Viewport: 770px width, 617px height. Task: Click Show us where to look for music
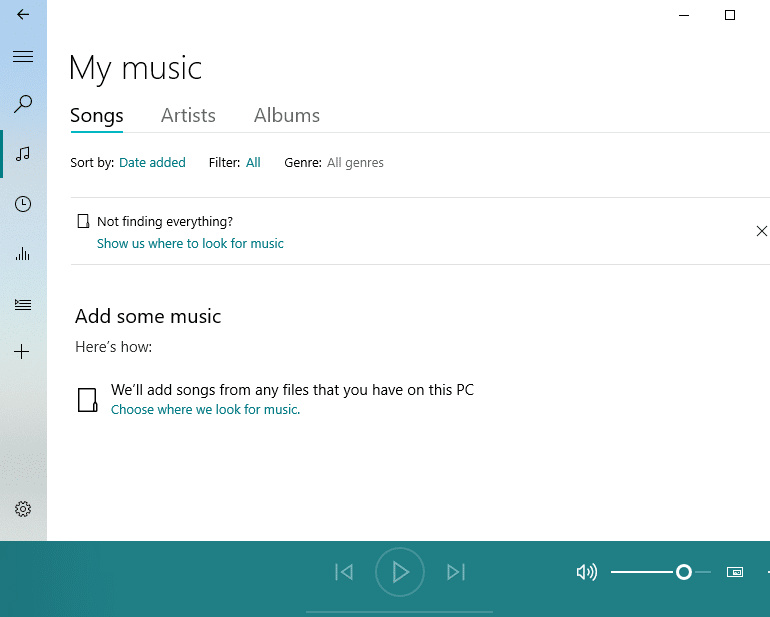(x=190, y=244)
